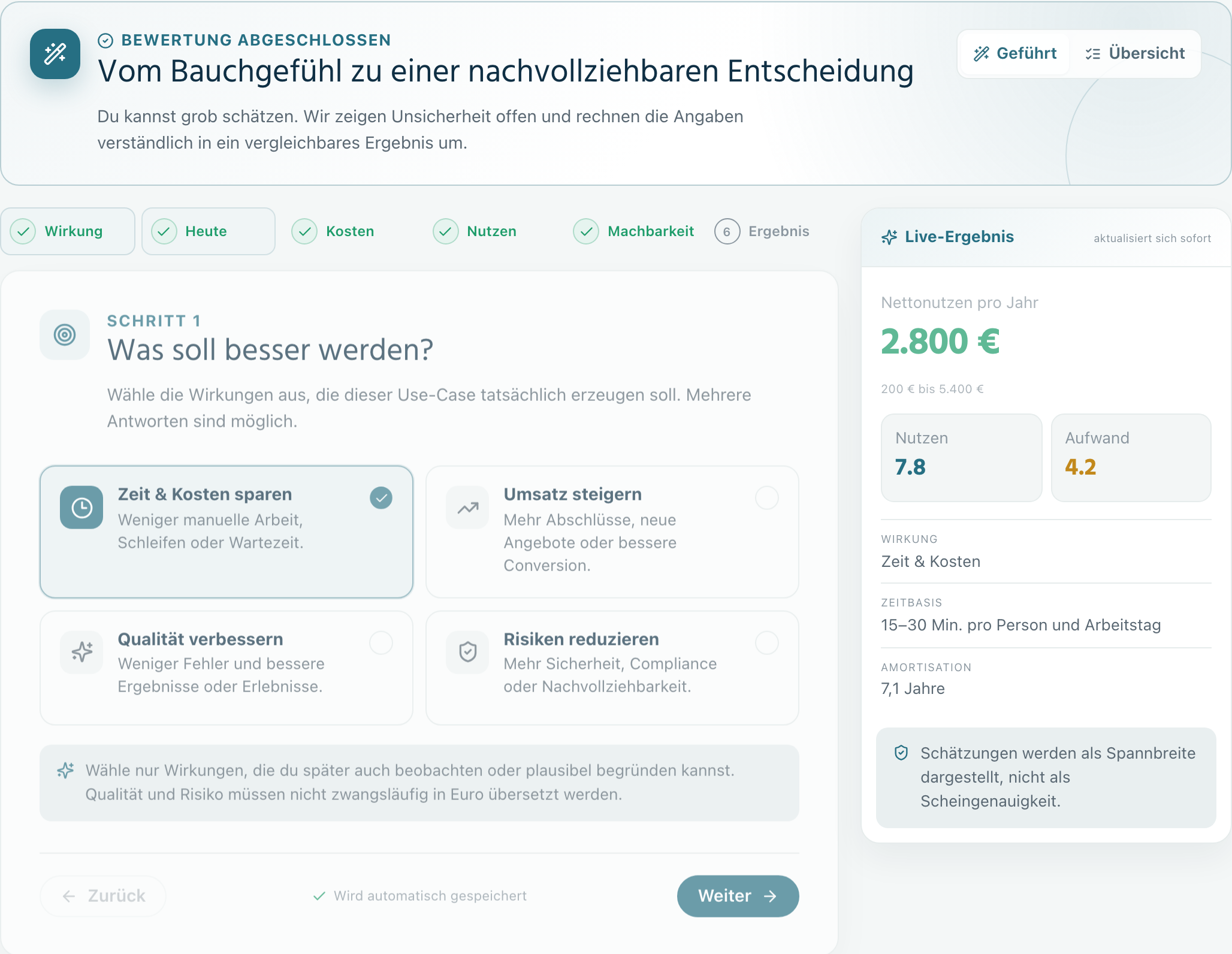Go to the Nutzen step
The height and width of the screenshot is (954, 1232).
click(x=490, y=231)
